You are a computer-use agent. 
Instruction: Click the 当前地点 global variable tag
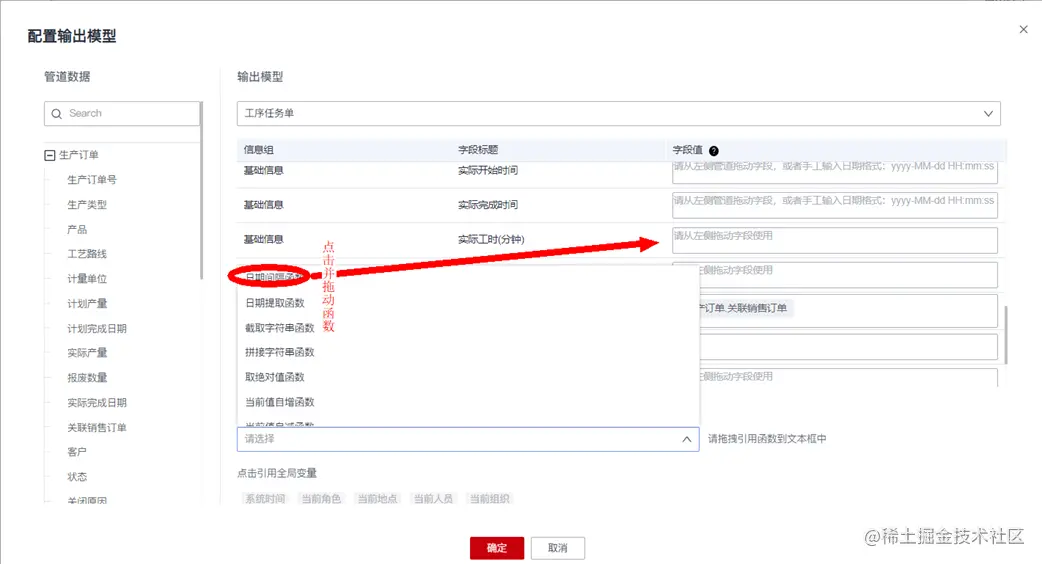(377, 499)
